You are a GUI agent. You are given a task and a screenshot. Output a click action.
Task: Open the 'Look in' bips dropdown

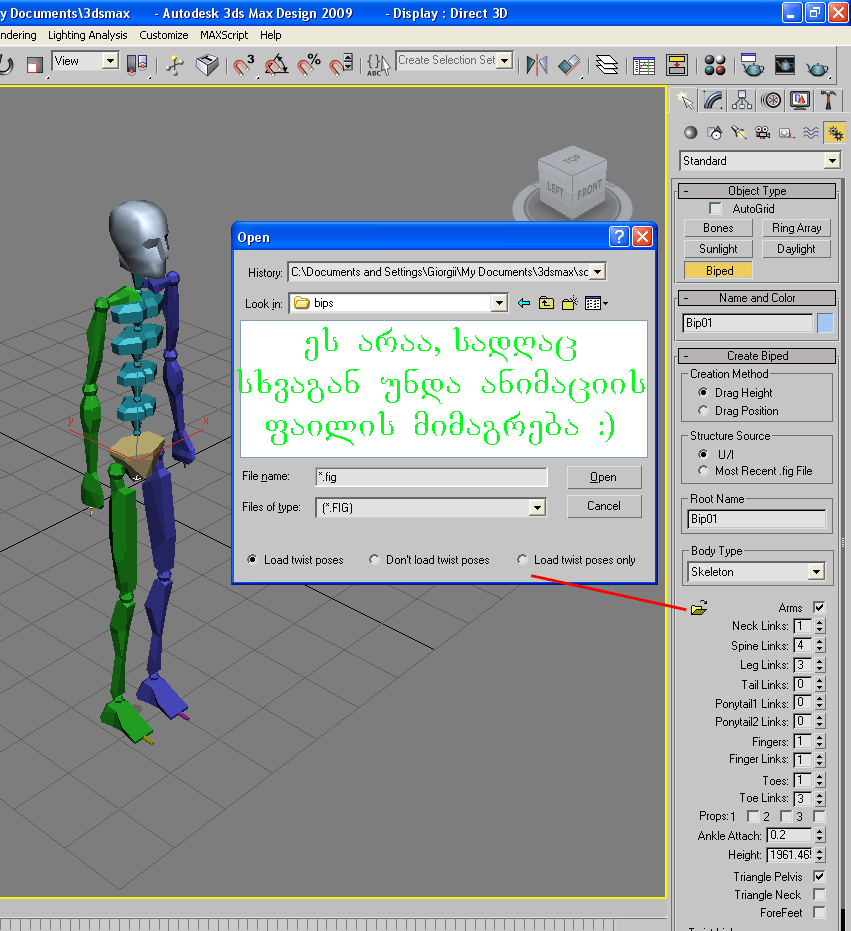point(499,303)
